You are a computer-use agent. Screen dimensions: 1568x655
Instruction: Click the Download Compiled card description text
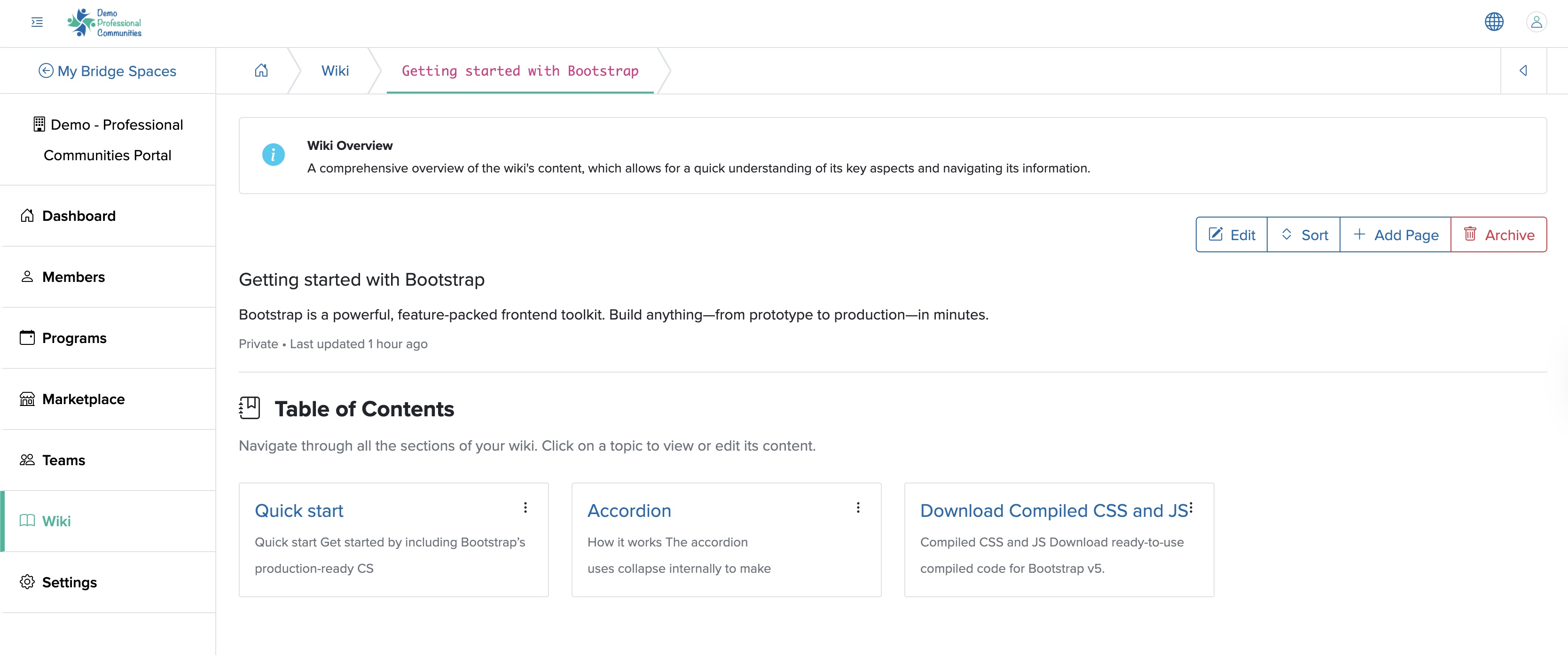[1052, 555]
